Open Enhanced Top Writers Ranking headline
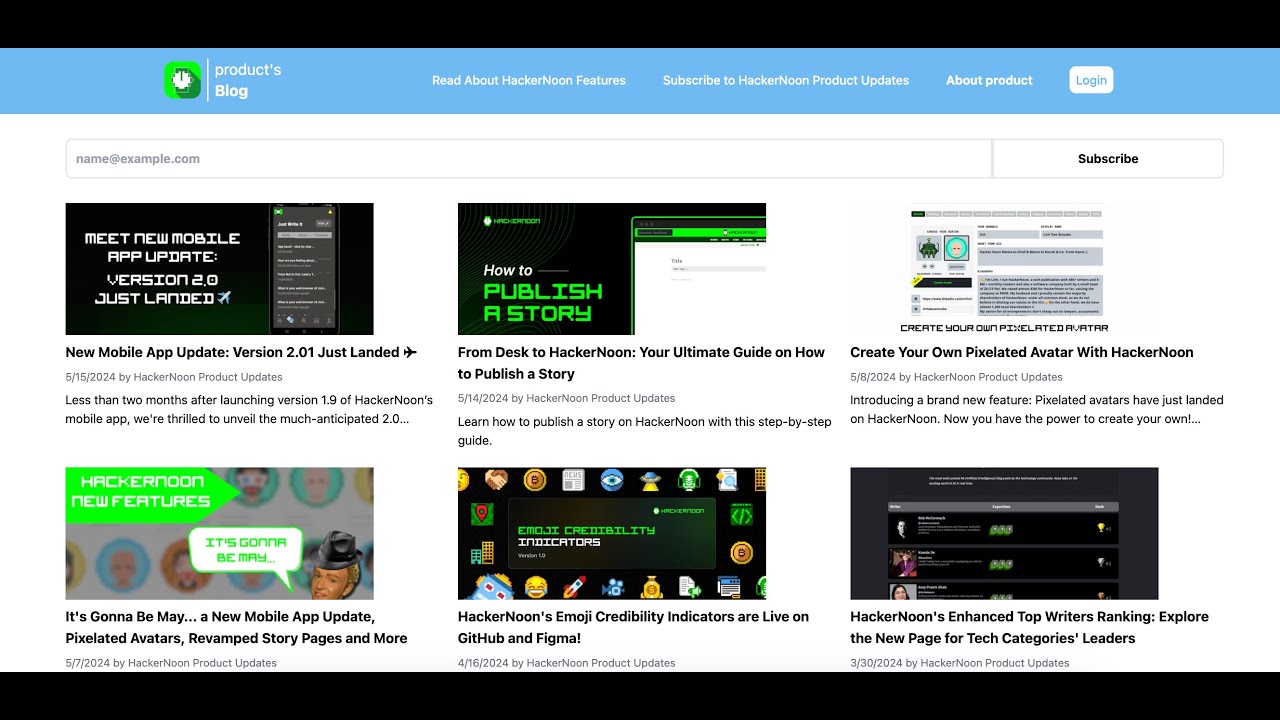The height and width of the screenshot is (720, 1280). click(1029, 627)
